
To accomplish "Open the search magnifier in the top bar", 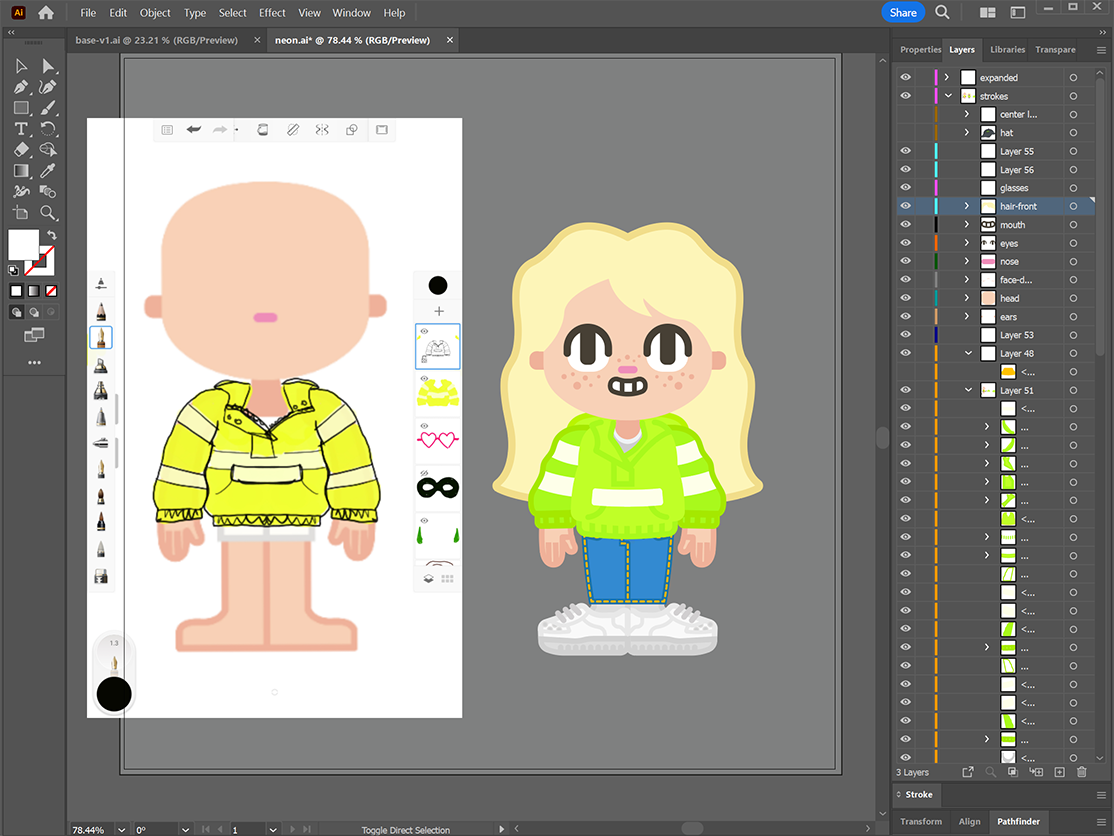I will pos(942,13).
